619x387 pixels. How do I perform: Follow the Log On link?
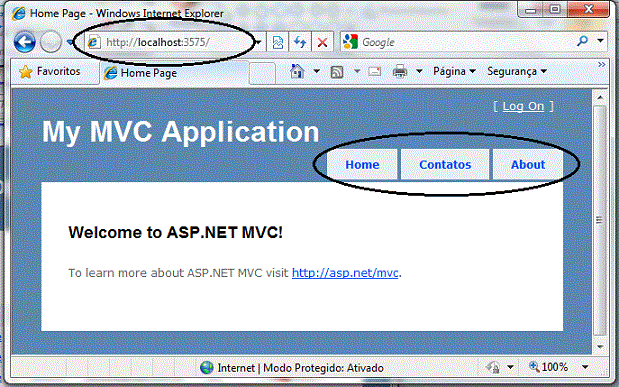[523, 106]
